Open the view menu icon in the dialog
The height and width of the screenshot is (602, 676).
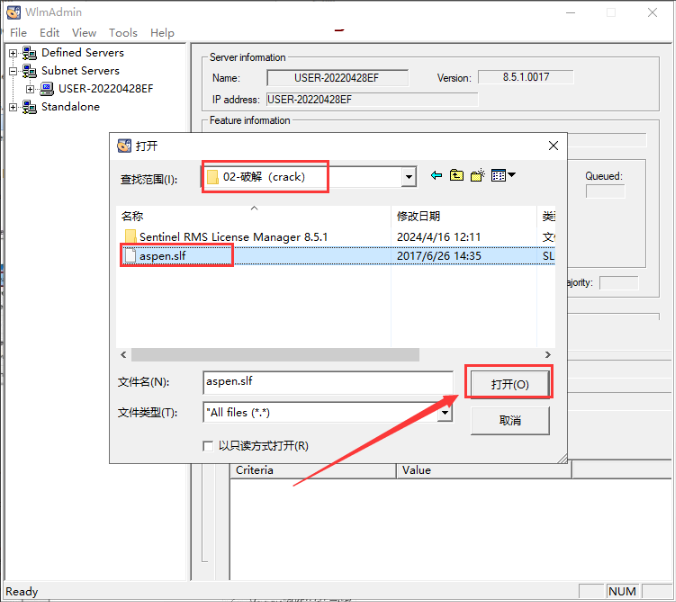[503, 176]
